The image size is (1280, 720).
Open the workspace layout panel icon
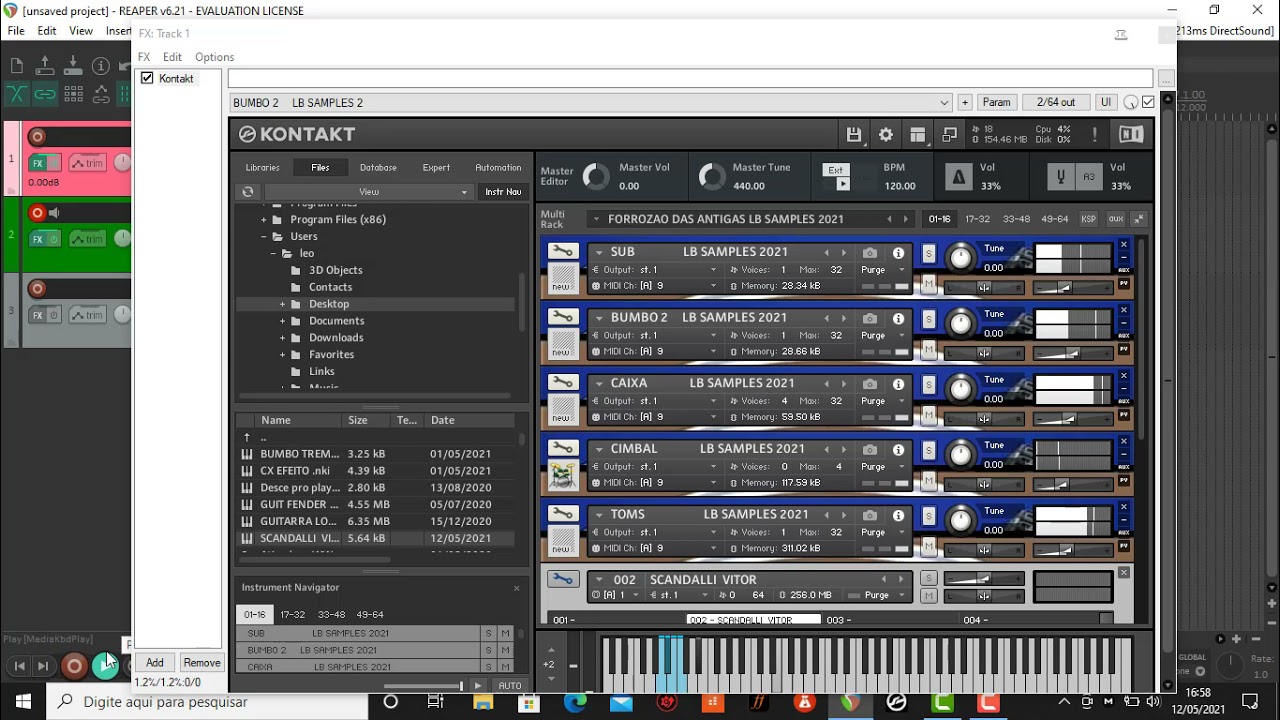pyautogui.click(x=918, y=135)
